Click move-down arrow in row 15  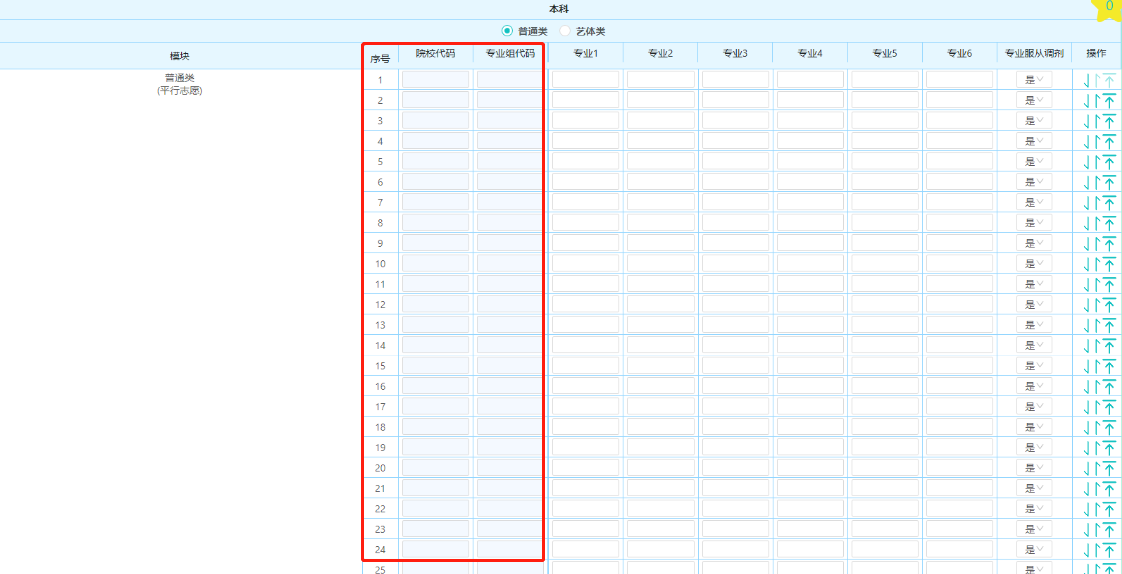(1086, 366)
